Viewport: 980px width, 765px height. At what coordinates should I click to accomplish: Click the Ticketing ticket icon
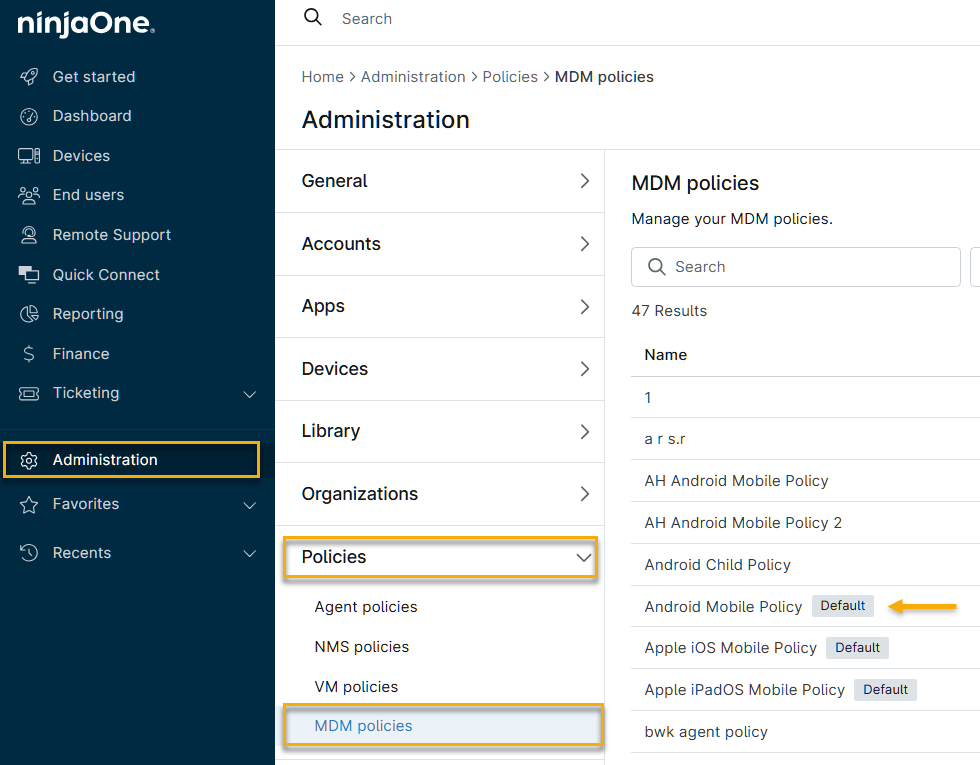tap(29, 393)
